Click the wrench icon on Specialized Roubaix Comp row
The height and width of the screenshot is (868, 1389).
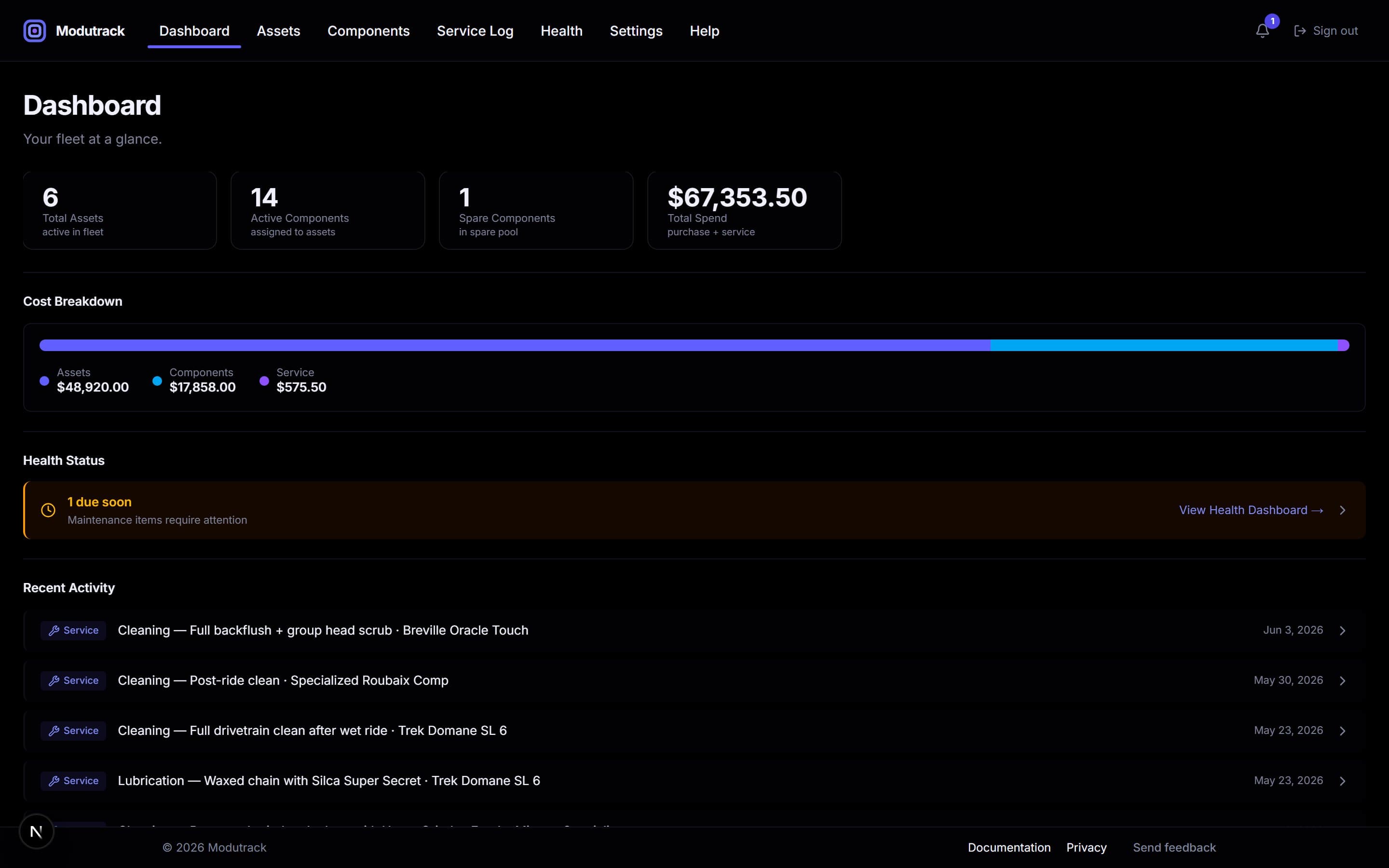click(x=54, y=680)
